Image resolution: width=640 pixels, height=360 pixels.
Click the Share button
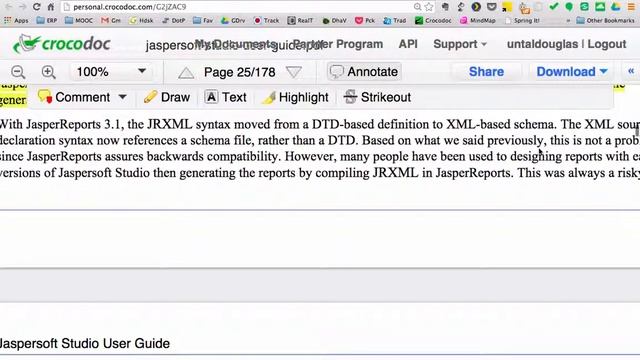click(x=486, y=71)
